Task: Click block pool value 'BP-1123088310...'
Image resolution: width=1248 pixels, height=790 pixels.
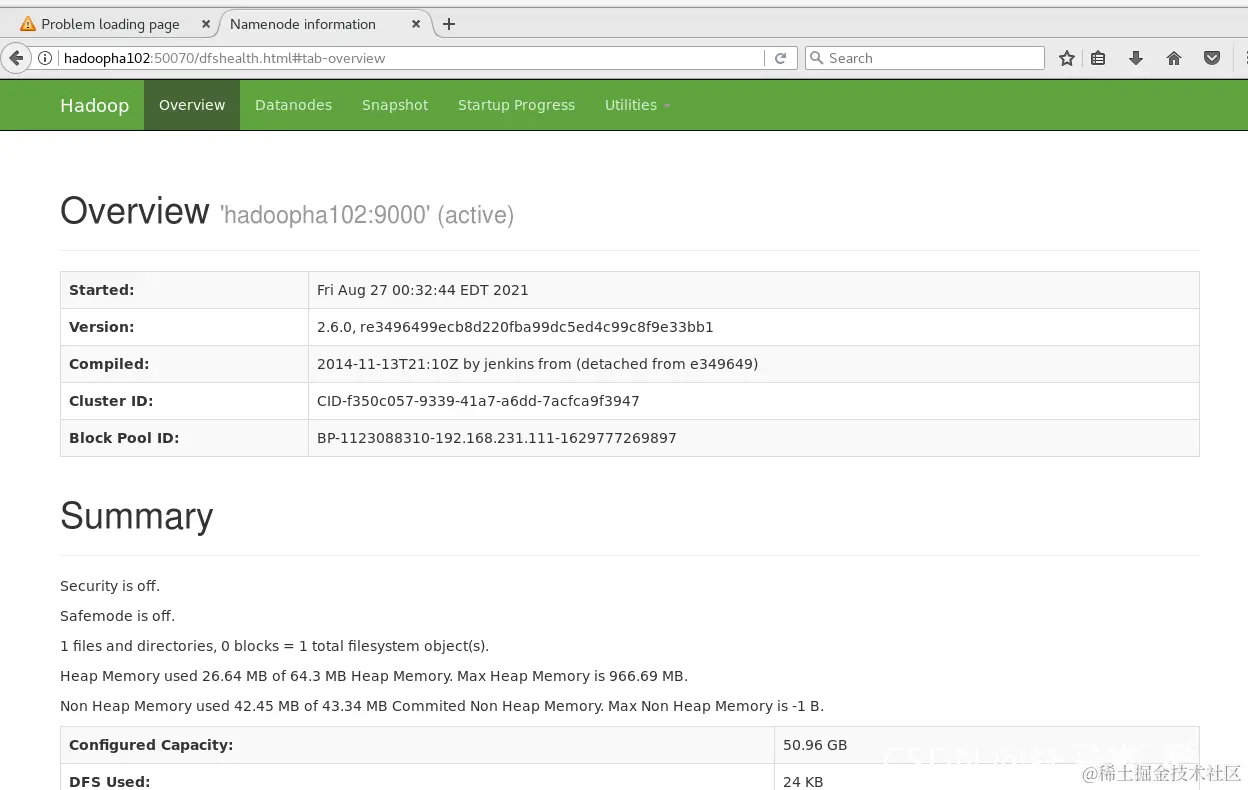Action: (x=497, y=438)
